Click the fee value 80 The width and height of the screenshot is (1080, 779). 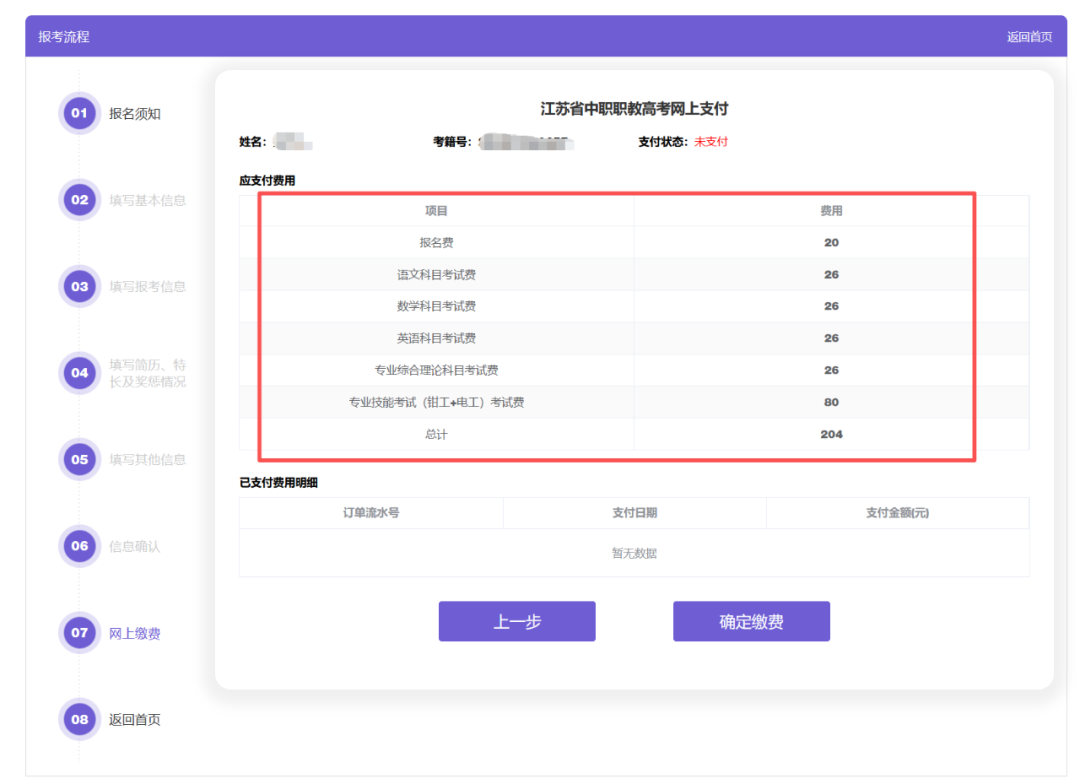click(x=831, y=402)
